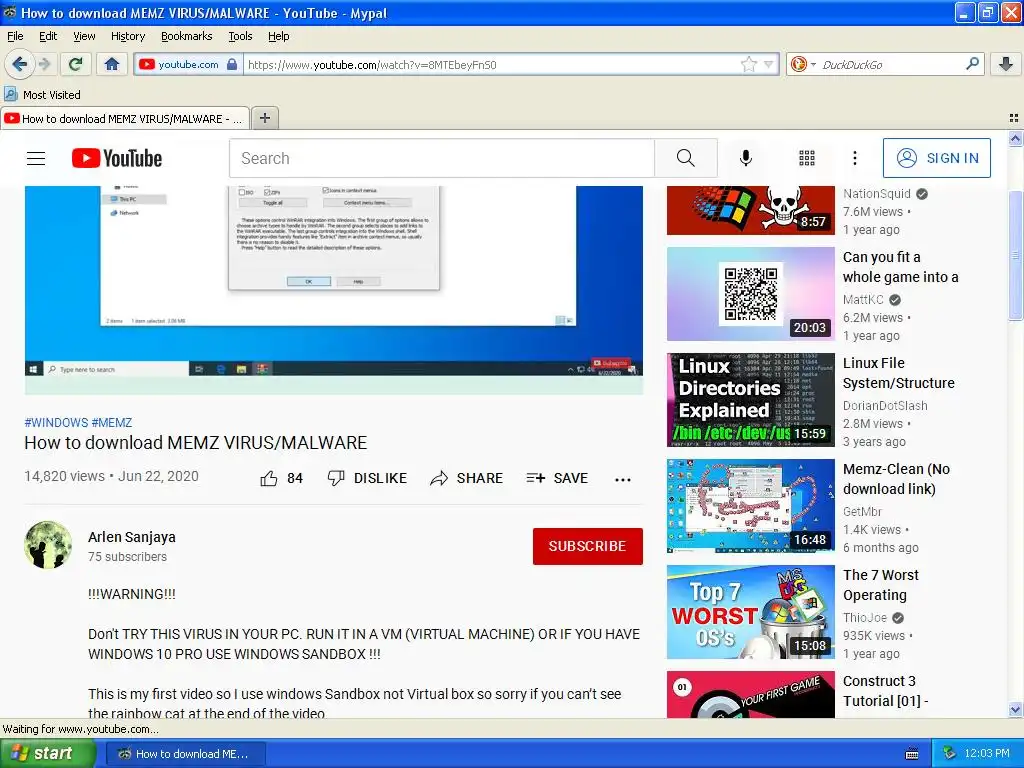1024x768 pixels.
Task: Open the File menu
Action: 15,36
